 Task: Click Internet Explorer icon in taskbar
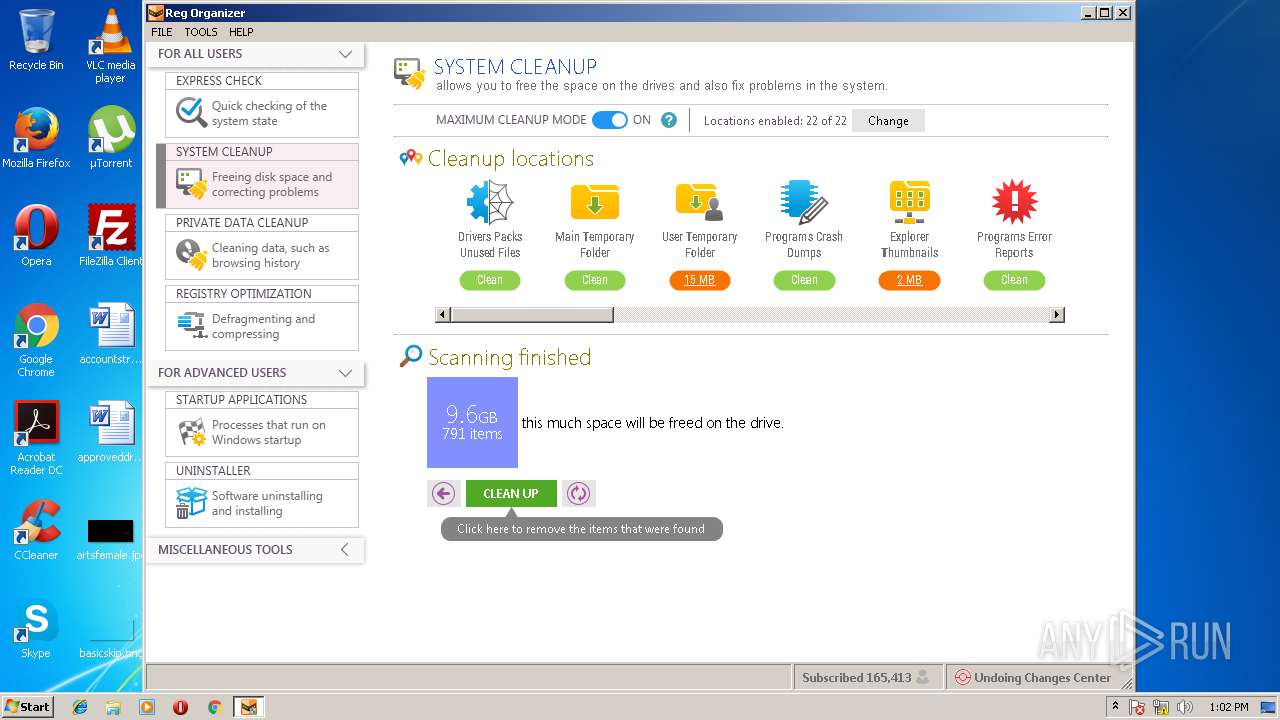[80, 707]
